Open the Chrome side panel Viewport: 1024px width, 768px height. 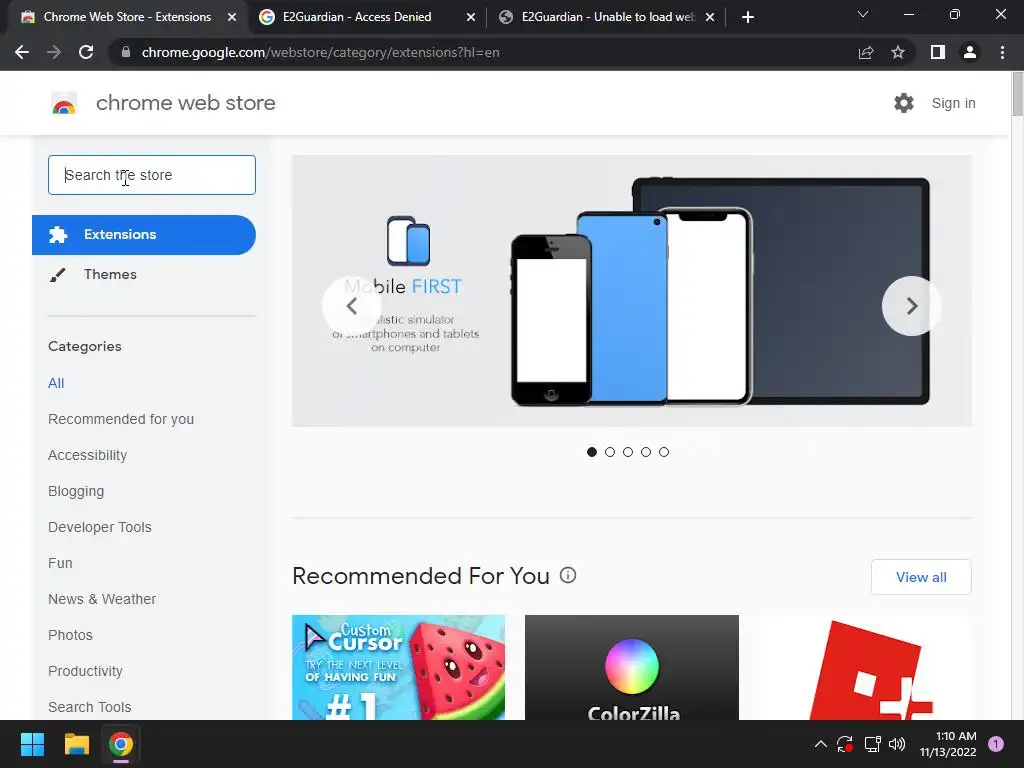click(938, 52)
